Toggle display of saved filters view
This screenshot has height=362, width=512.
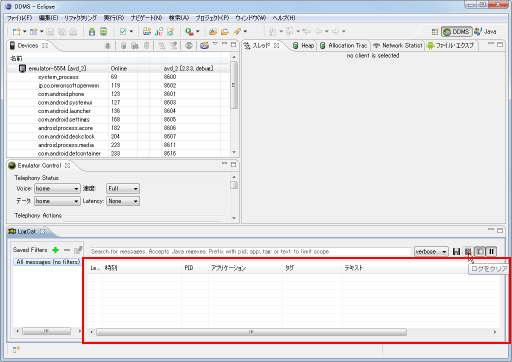[x=480, y=252]
